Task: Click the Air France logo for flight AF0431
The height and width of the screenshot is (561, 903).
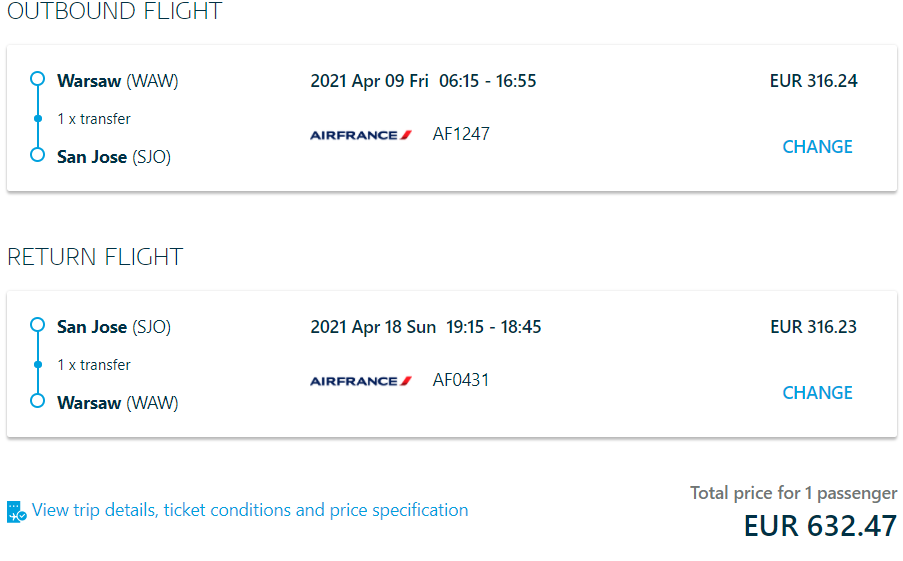Action: coord(361,381)
